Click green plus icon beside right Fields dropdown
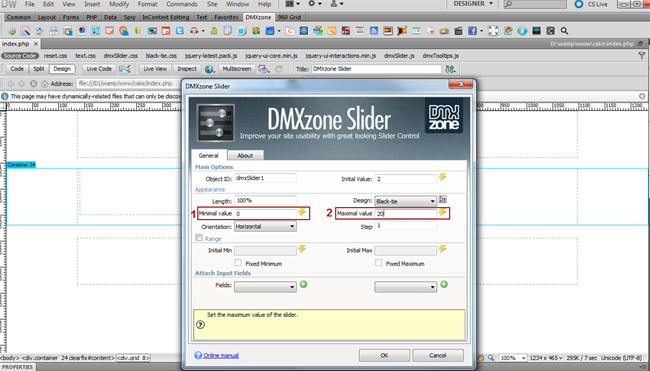 coord(444,284)
